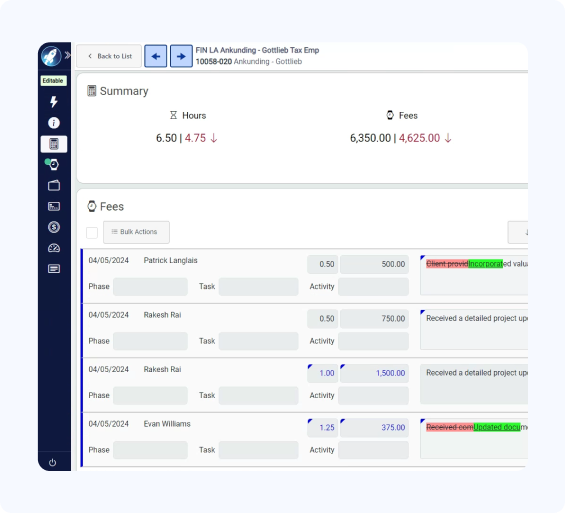Click the partially visible sort button right of Fees

coord(518,232)
